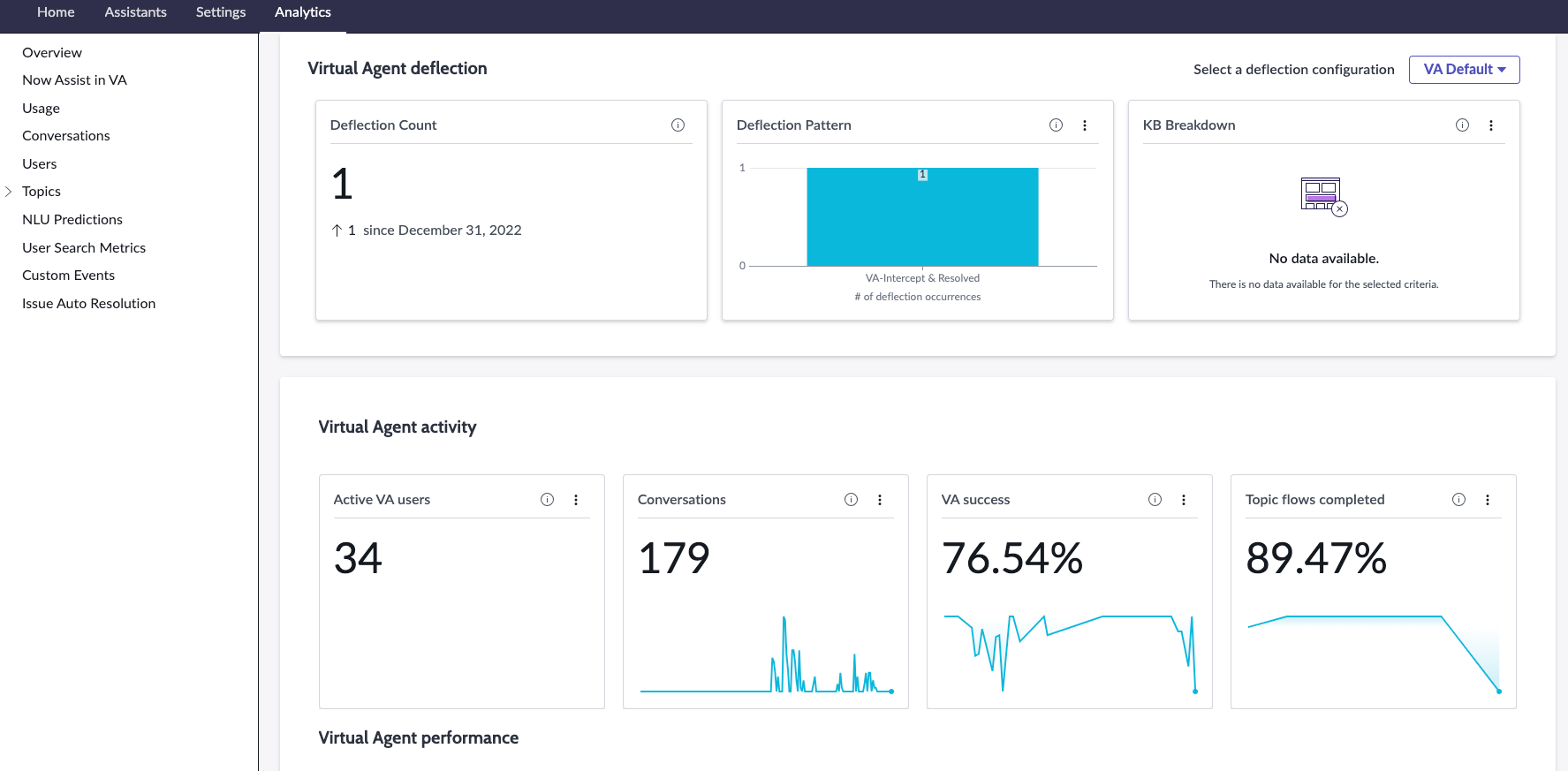The height and width of the screenshot is (771, 1568).
Task: Click the 179 Conversations value
Action: (674, 558)
